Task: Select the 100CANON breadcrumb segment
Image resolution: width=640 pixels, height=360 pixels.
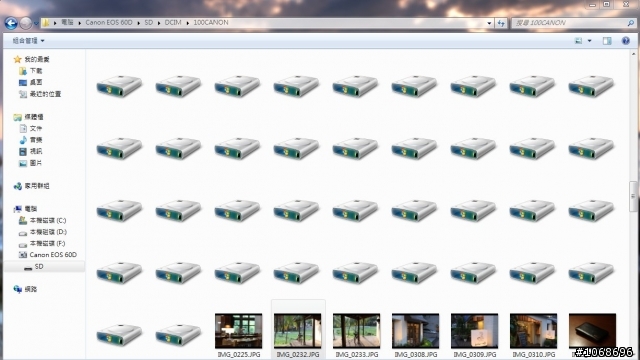Action: click(211, 22)
